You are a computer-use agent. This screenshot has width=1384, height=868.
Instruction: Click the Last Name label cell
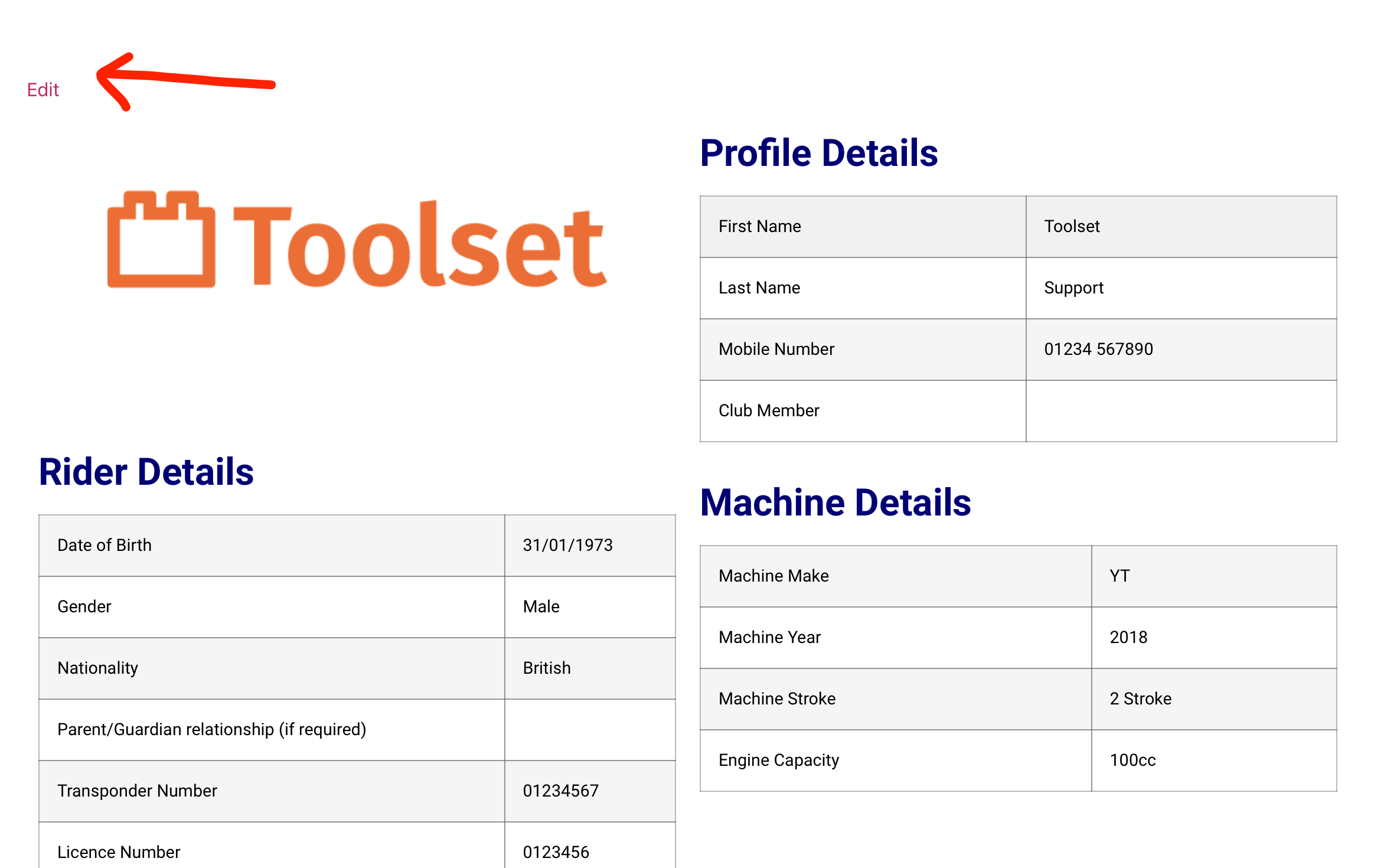[x=863, y=288]
